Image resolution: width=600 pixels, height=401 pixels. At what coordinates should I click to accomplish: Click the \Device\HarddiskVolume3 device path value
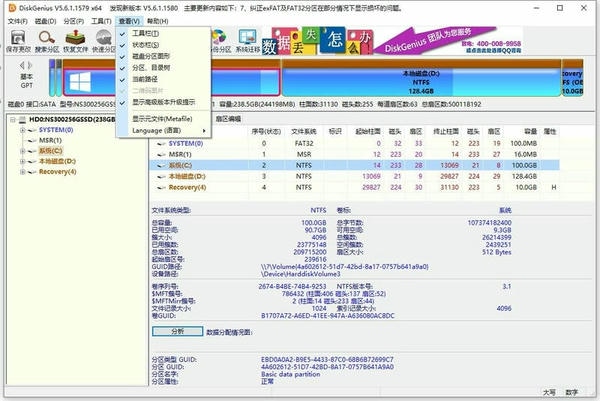tap(300, 274)
